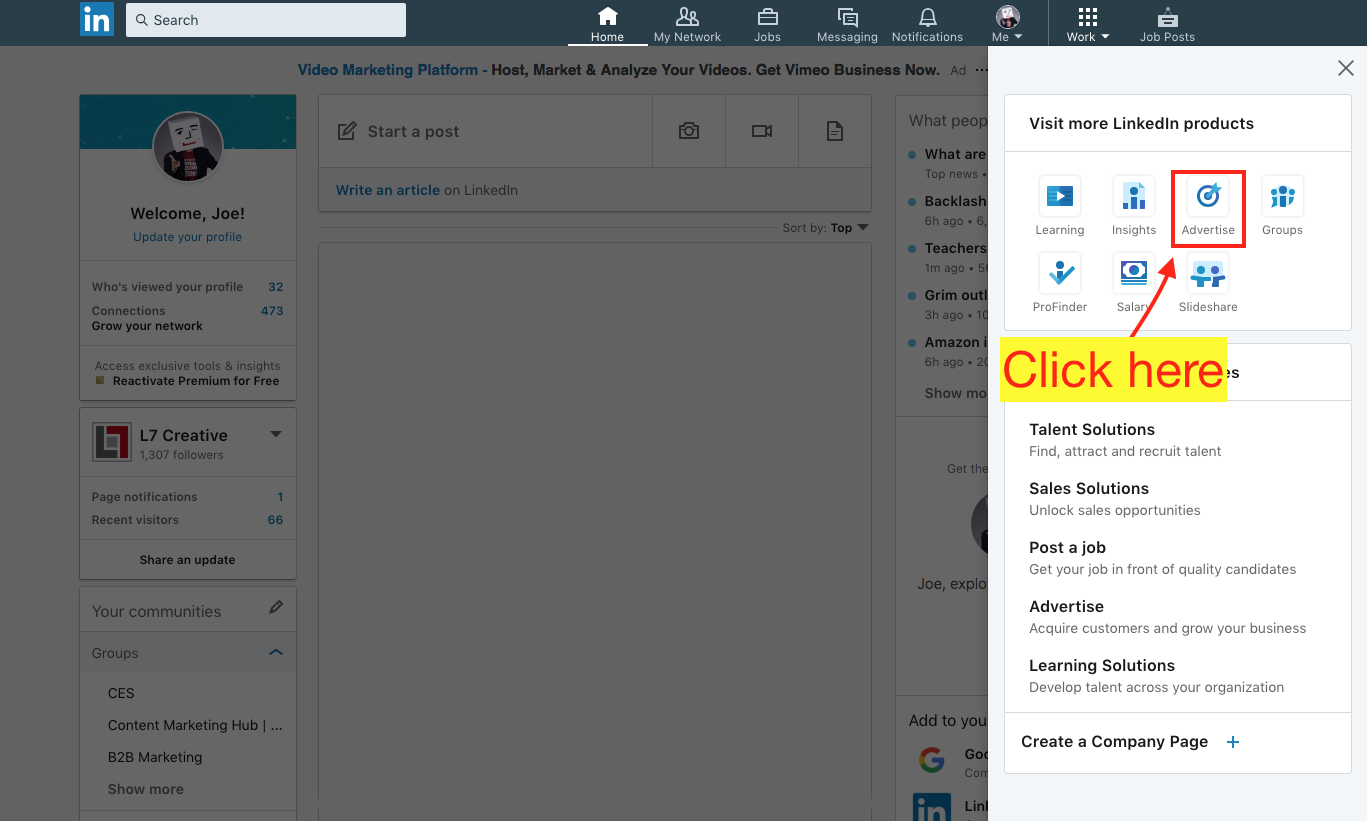Click the Search input field
Image resolution: width=1367 pixels, height=821 pixels.
click(x=266, y=20)
